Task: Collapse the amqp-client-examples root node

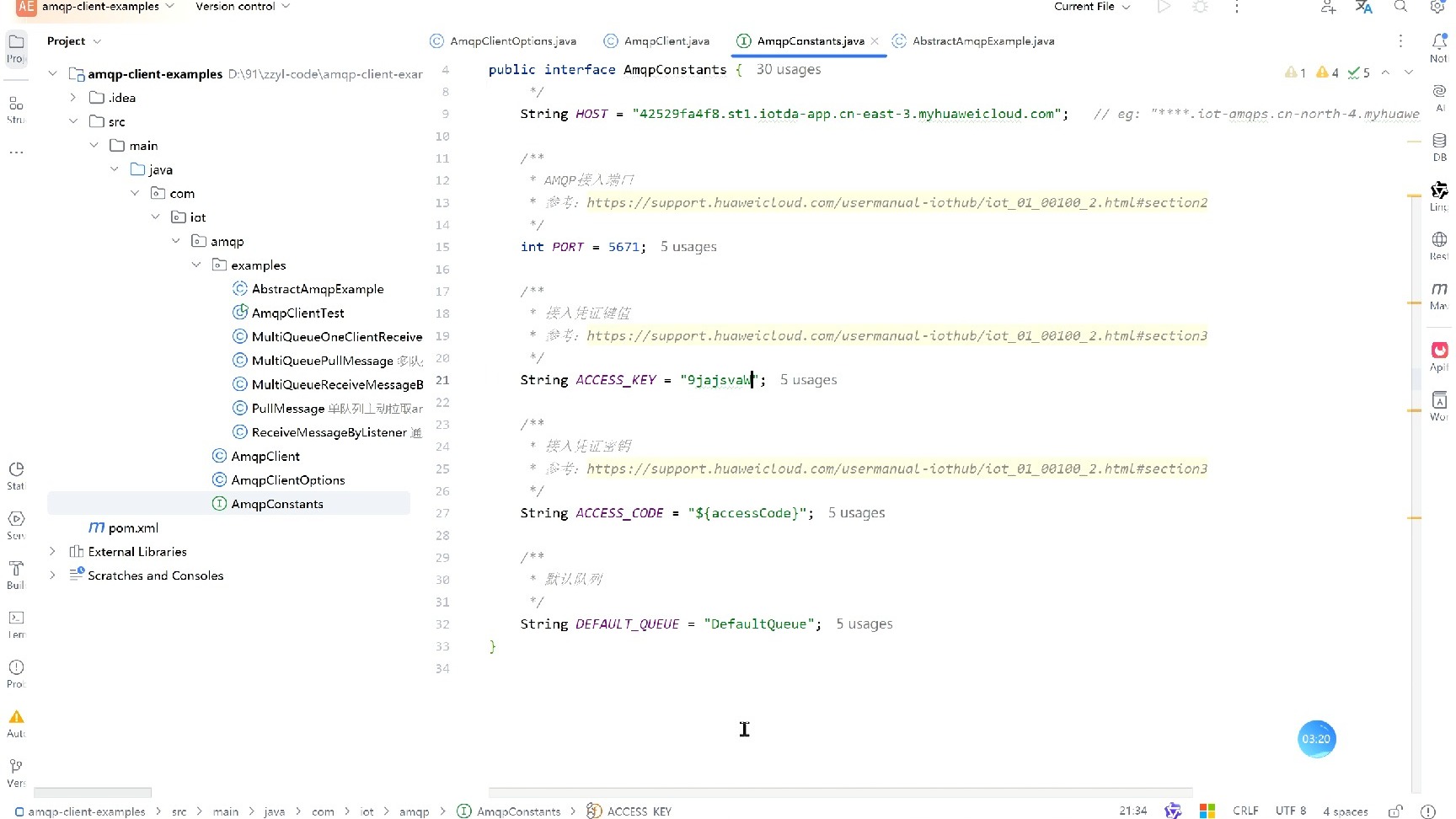Action: coord(52,73)
